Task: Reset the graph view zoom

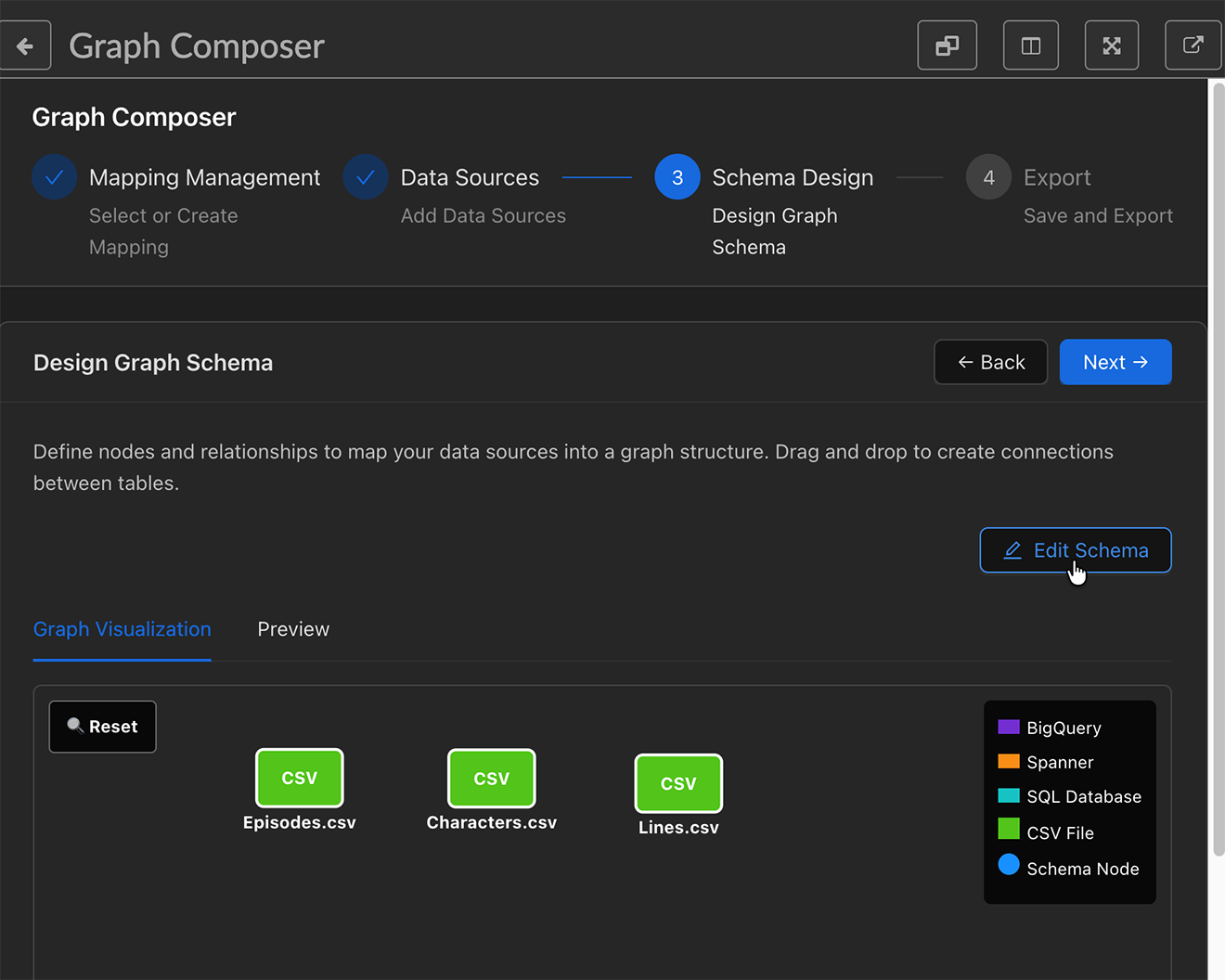Action: 102,727
